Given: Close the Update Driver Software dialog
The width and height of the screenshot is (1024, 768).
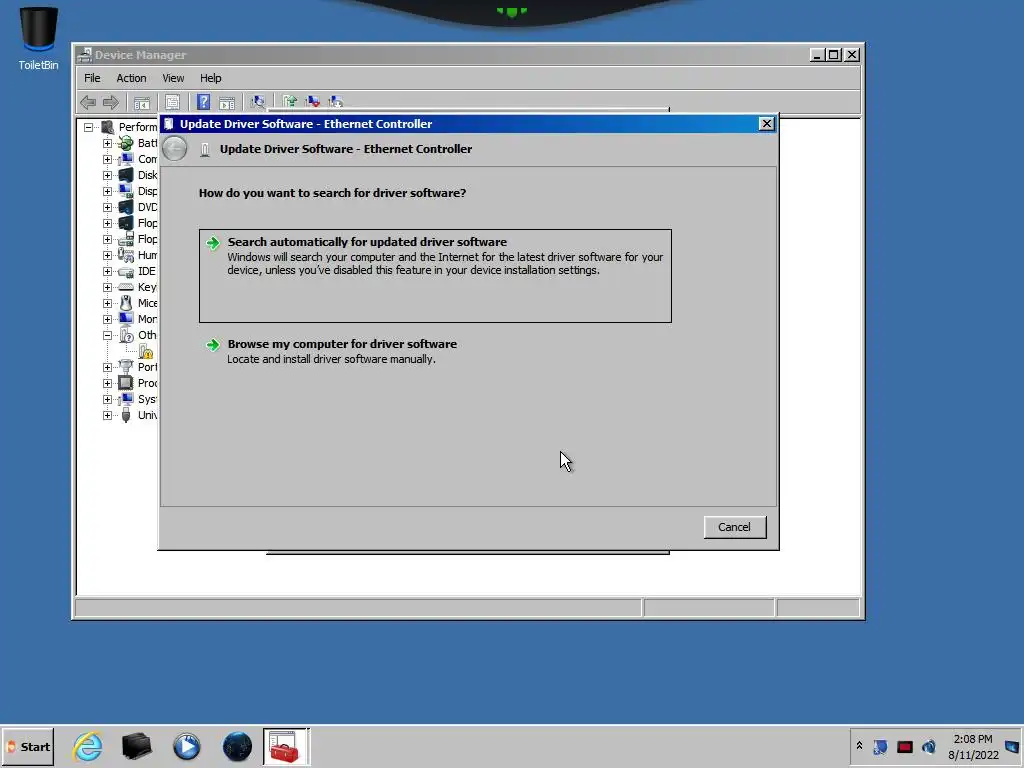Looking at the screenshot, I should (767, 123).
